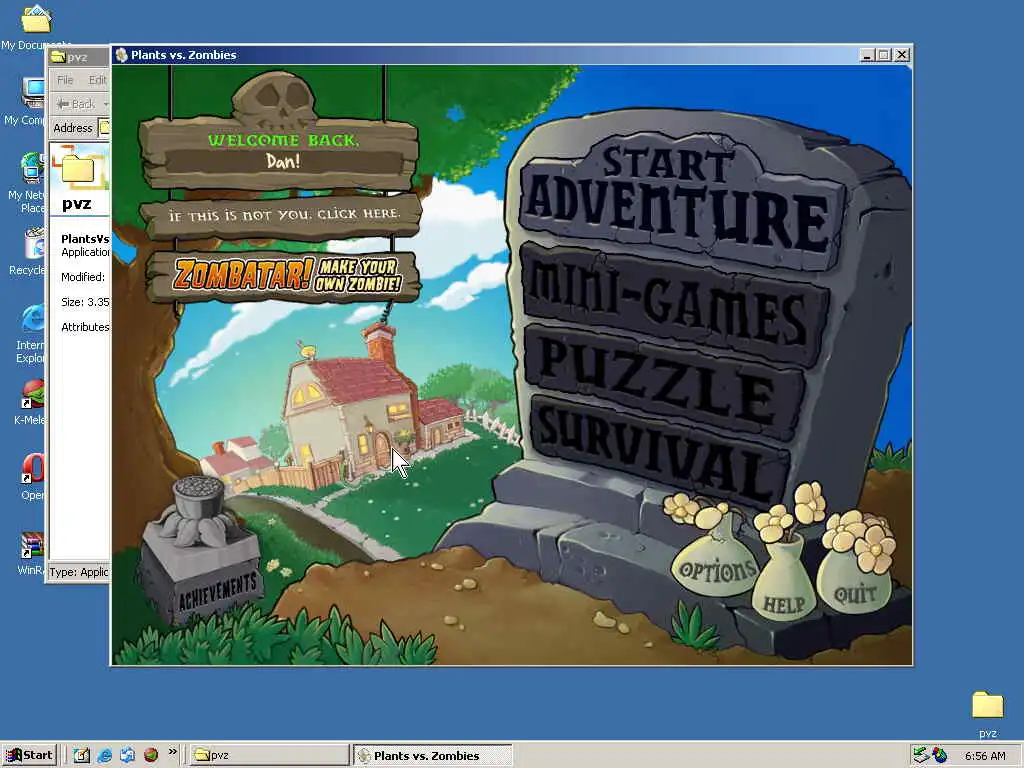Start the Adventure mode on the tombstone
Viewport: 1024px width, 768px height.
tap(679, 199)
